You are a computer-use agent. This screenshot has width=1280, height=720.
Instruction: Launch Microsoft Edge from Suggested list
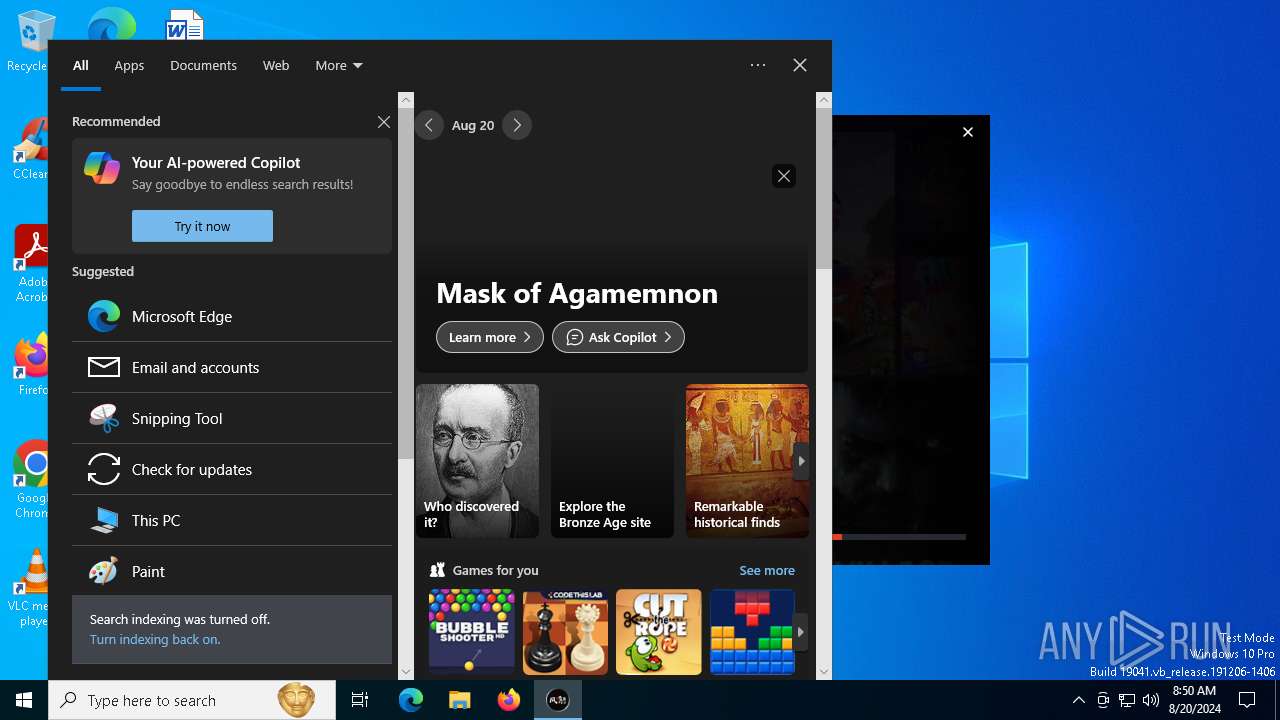click(x=232, y=316)
